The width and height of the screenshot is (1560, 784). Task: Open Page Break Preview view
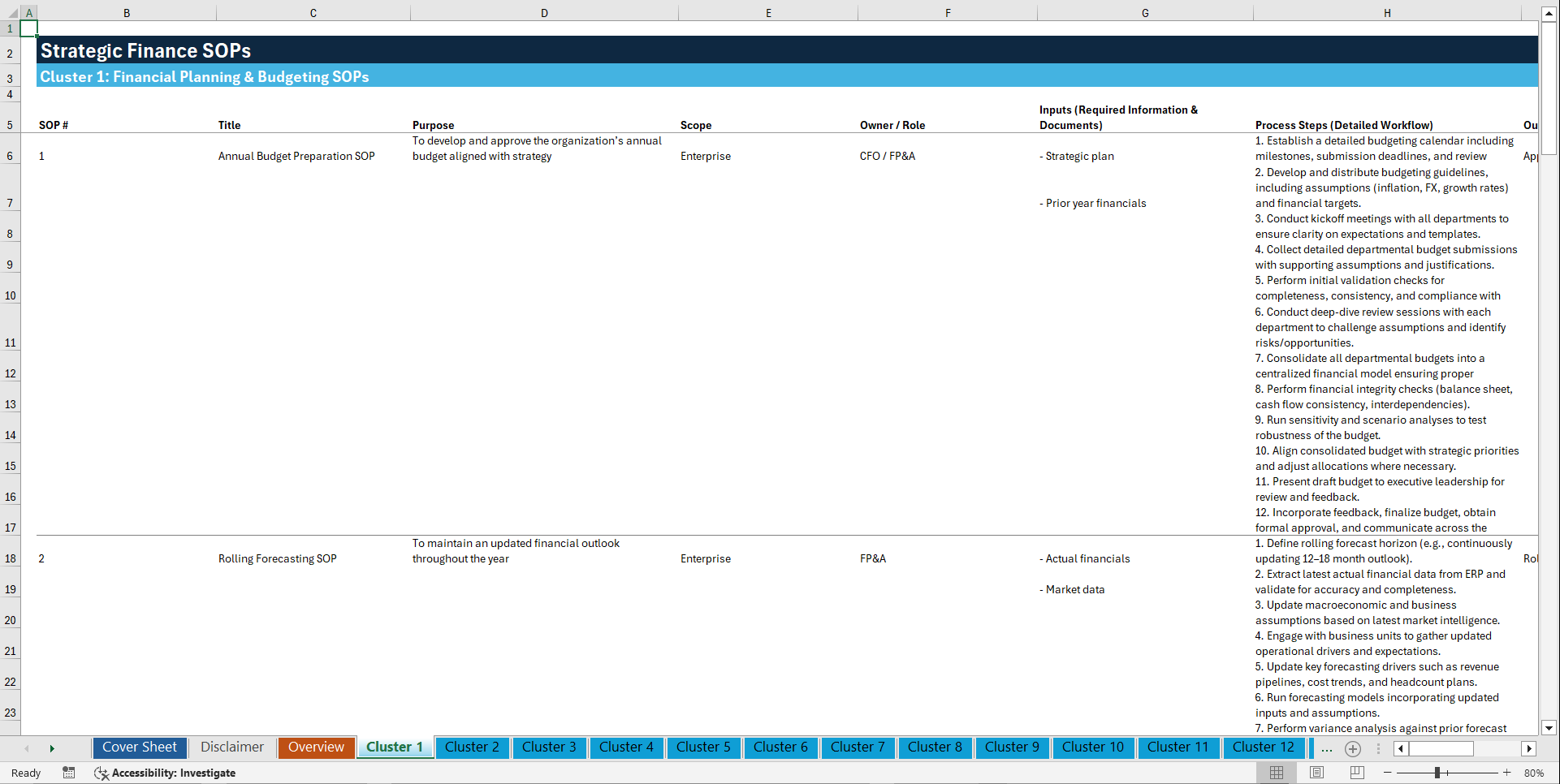point(1356,773)
